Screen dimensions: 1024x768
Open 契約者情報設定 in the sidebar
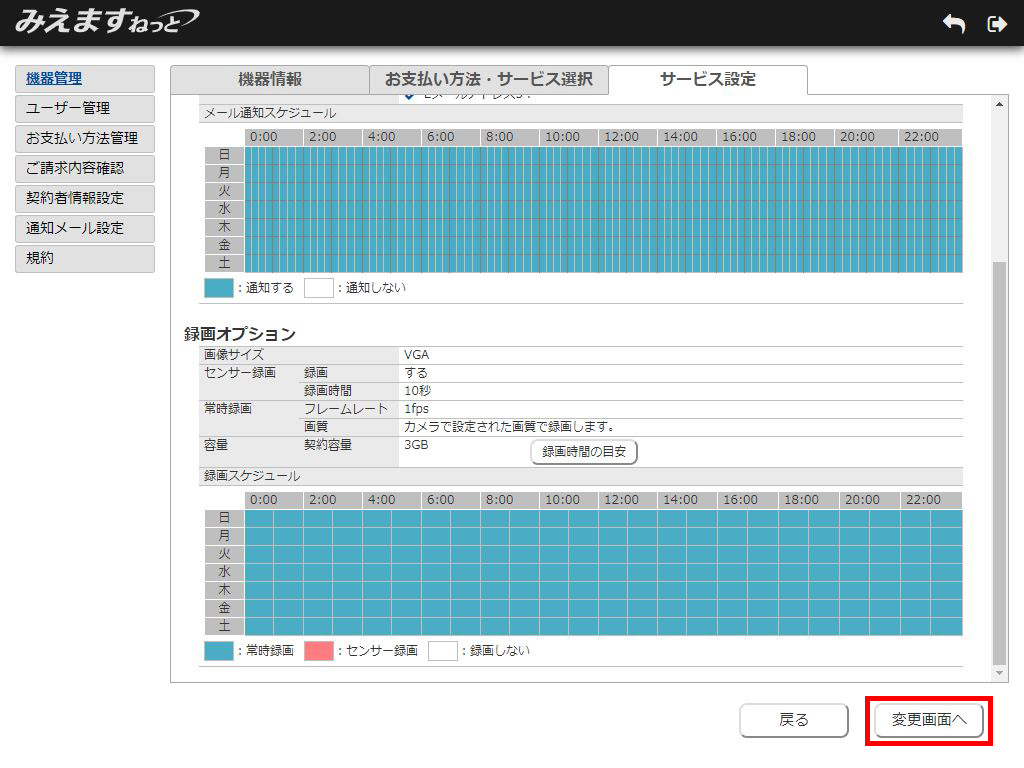[85, 199]
